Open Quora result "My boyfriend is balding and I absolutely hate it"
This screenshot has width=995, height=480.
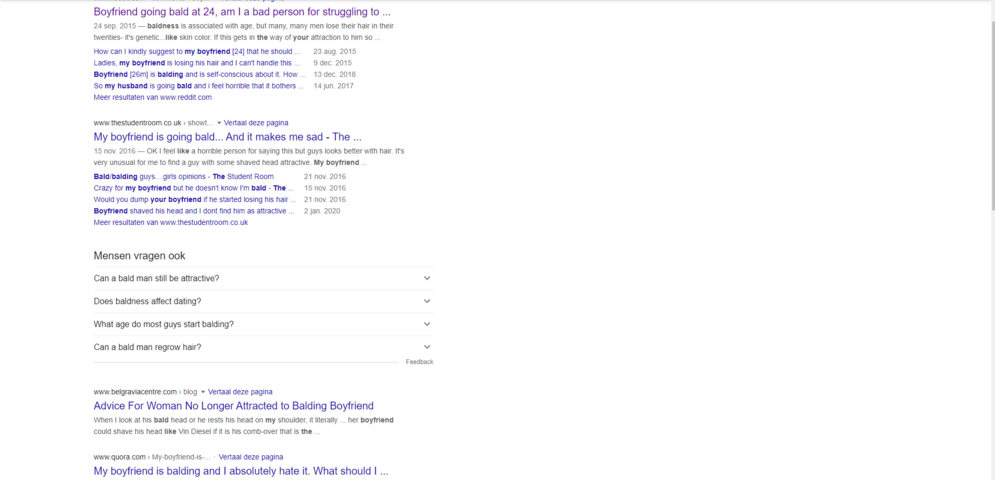click(240, 470)
